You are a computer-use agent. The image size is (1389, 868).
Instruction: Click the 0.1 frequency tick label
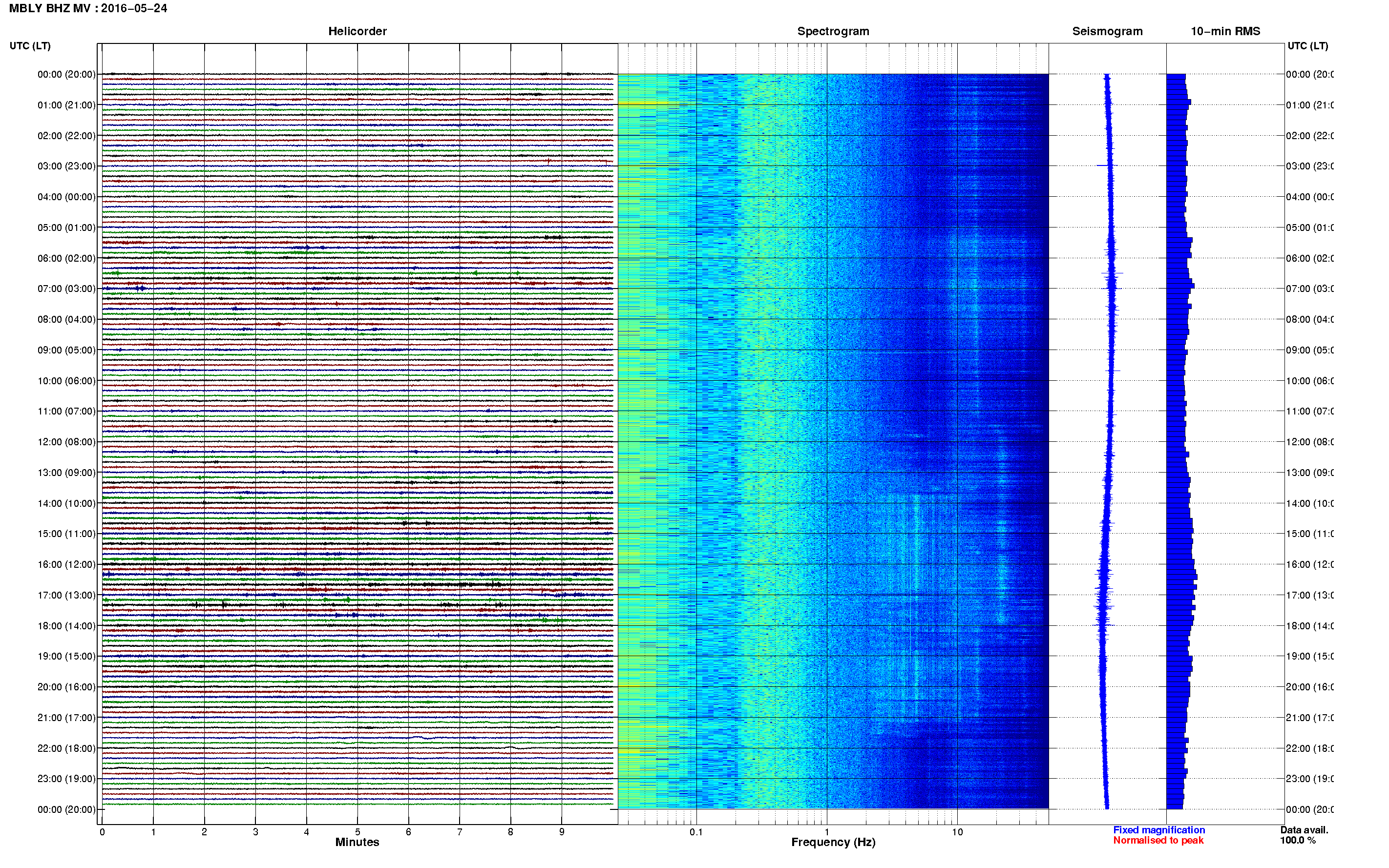coord(696,832)
